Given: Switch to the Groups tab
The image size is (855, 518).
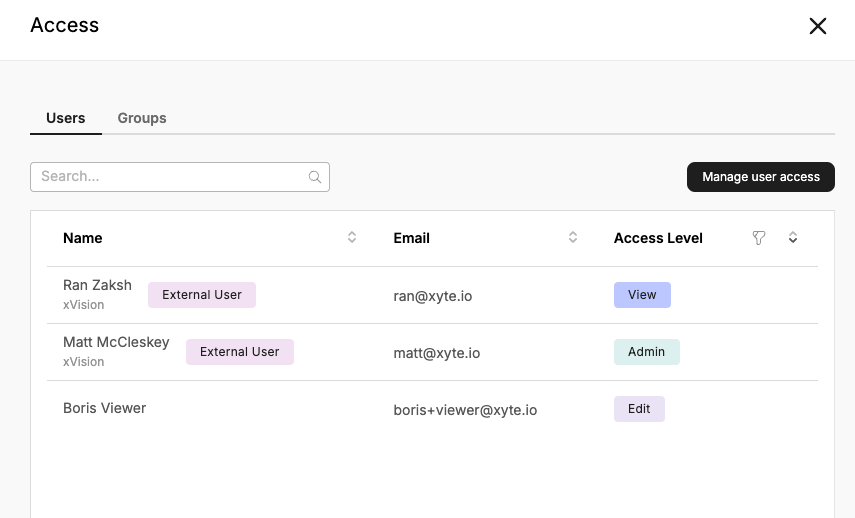Looking at the screenshot, I should click(x=142, y=118).
